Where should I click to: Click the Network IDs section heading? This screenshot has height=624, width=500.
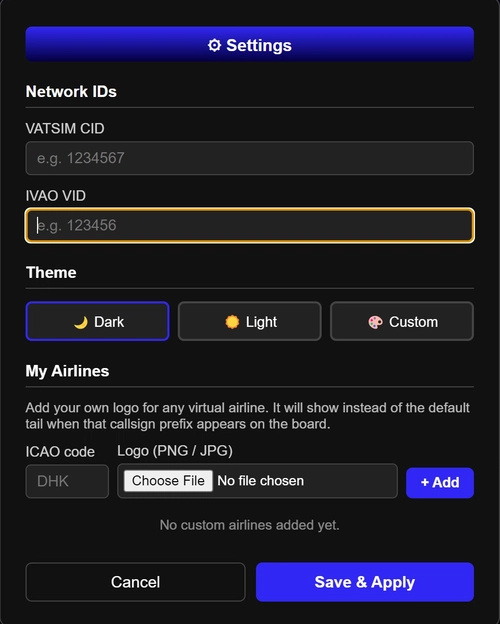[x=71, y=92]
